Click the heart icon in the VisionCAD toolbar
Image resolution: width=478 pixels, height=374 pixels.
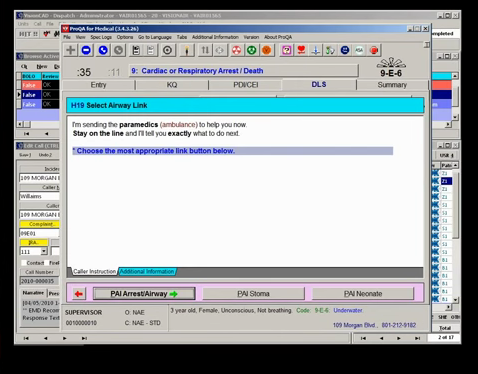pos(47,34)
